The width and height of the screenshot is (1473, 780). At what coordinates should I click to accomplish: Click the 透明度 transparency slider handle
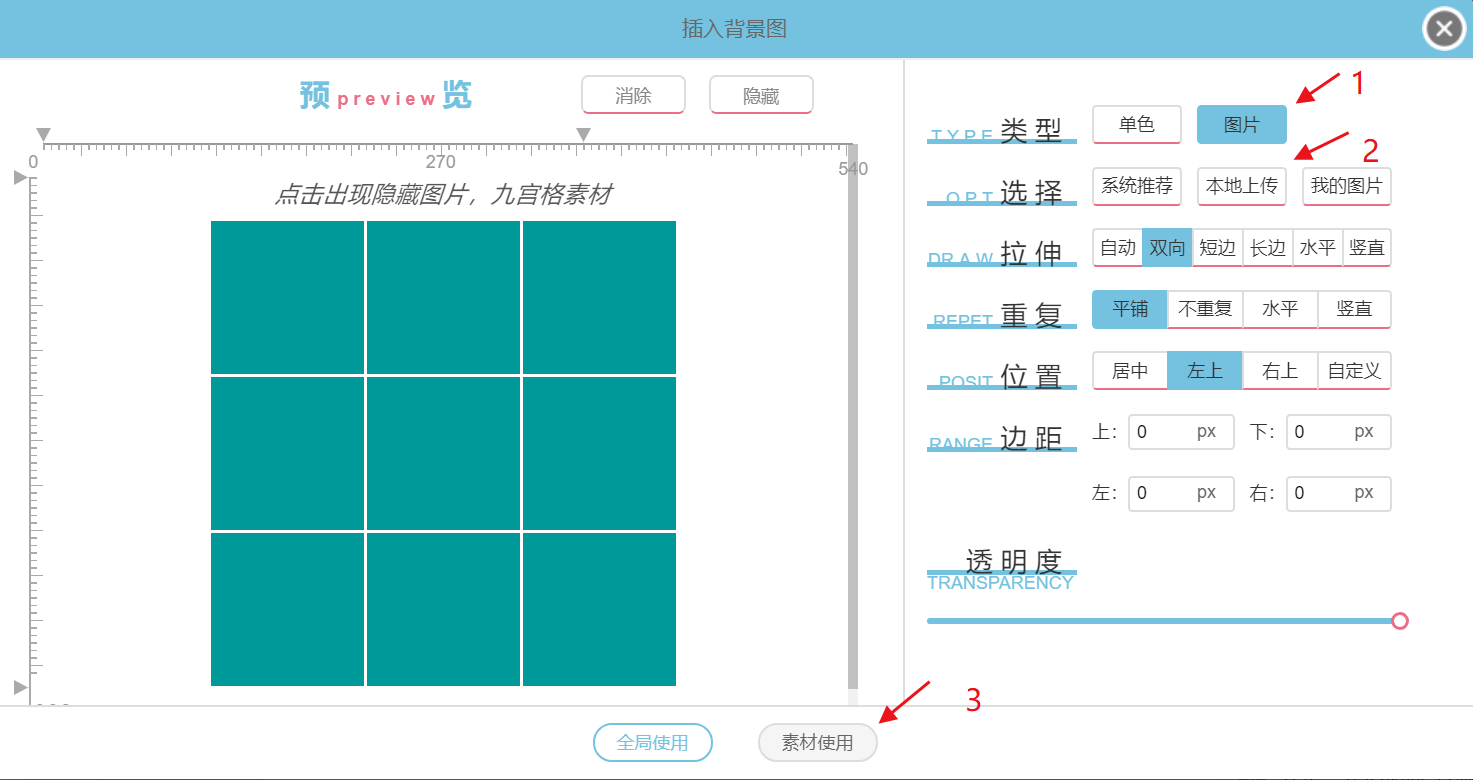(x=1400, y=620)
